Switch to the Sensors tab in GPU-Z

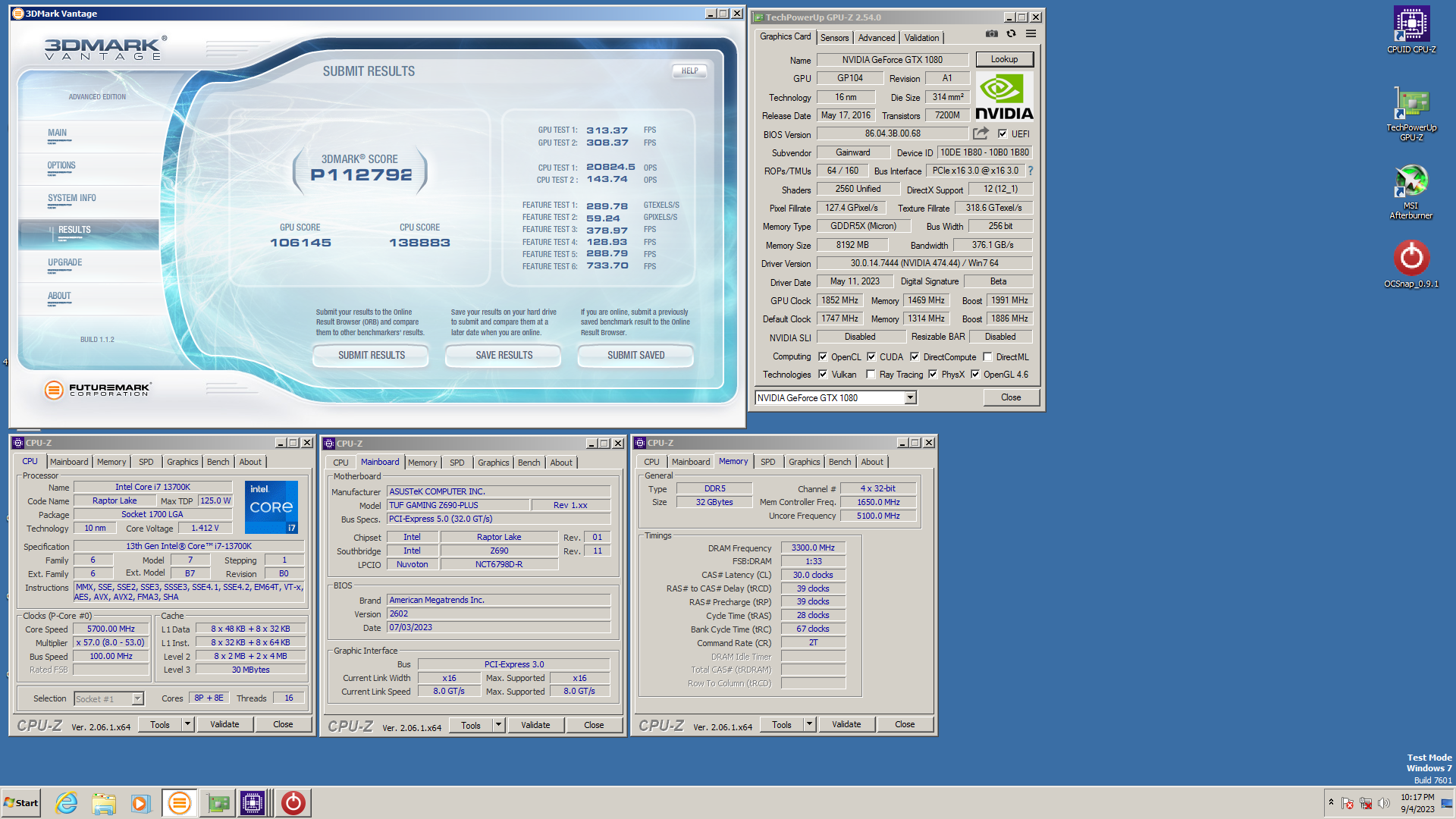pos(834,38)
